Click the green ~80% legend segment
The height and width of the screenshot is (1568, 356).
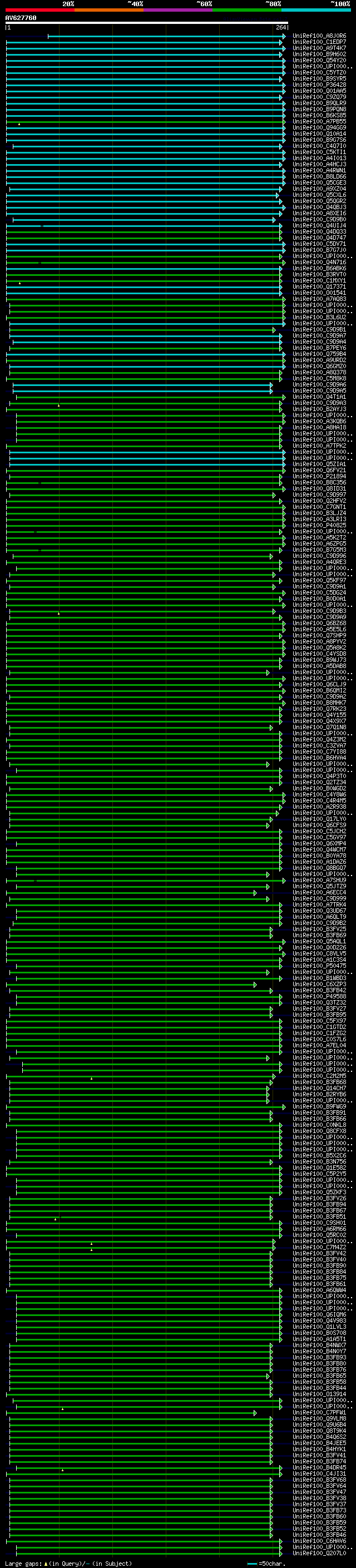[247, 10]
